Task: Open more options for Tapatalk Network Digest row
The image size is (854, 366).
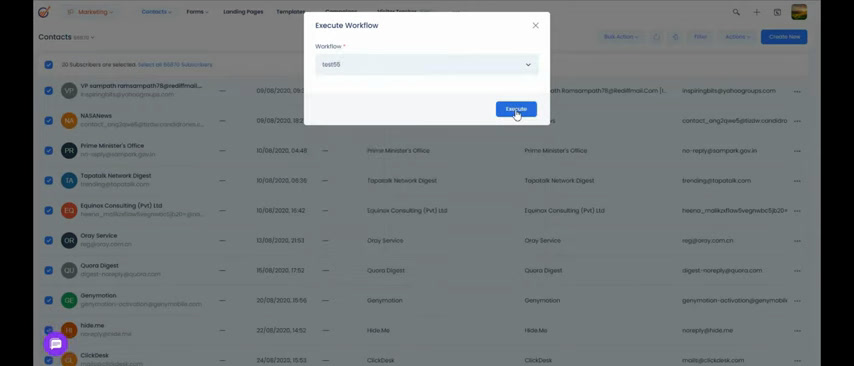Action: (x=797, y=181)
